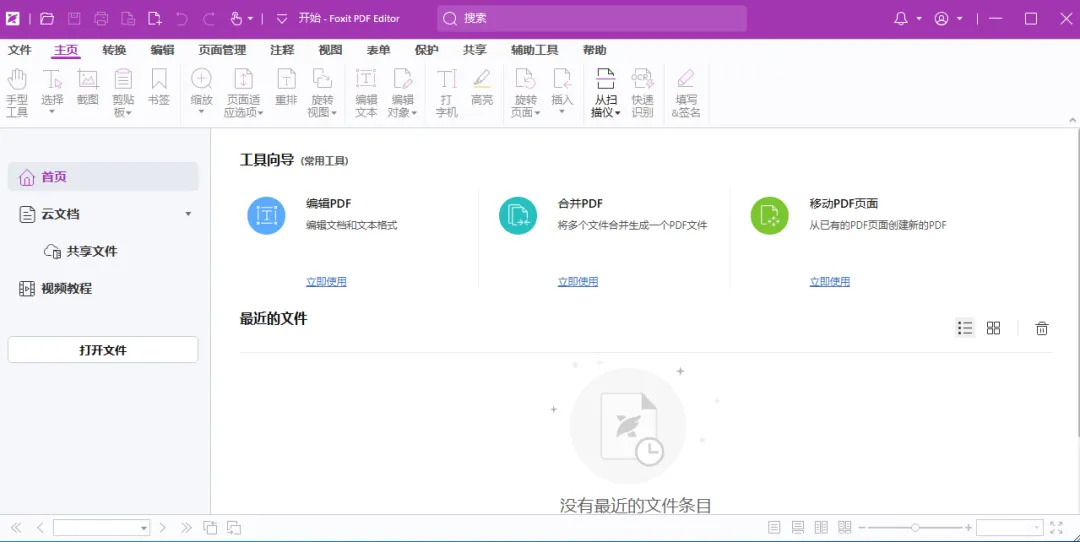Image resolution: width=1080 pixels, height=542 pixels.
Task: Select the Hand tool (手型工具)
Action: click(x=17, y=92)
